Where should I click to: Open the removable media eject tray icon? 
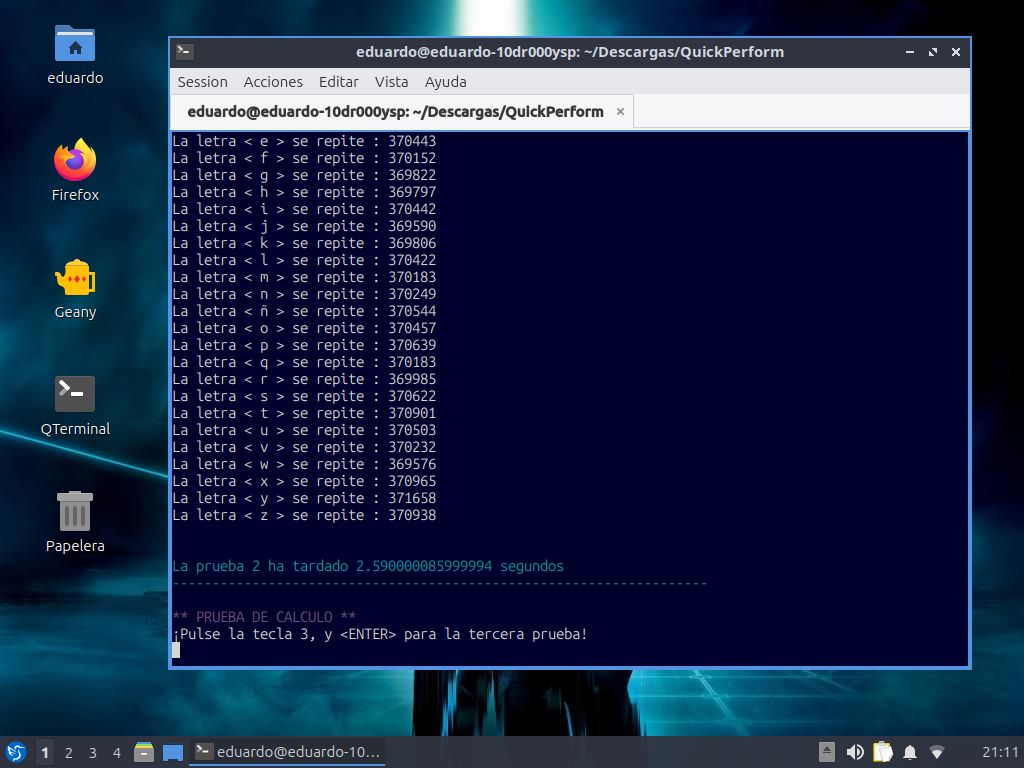point(827,752)
